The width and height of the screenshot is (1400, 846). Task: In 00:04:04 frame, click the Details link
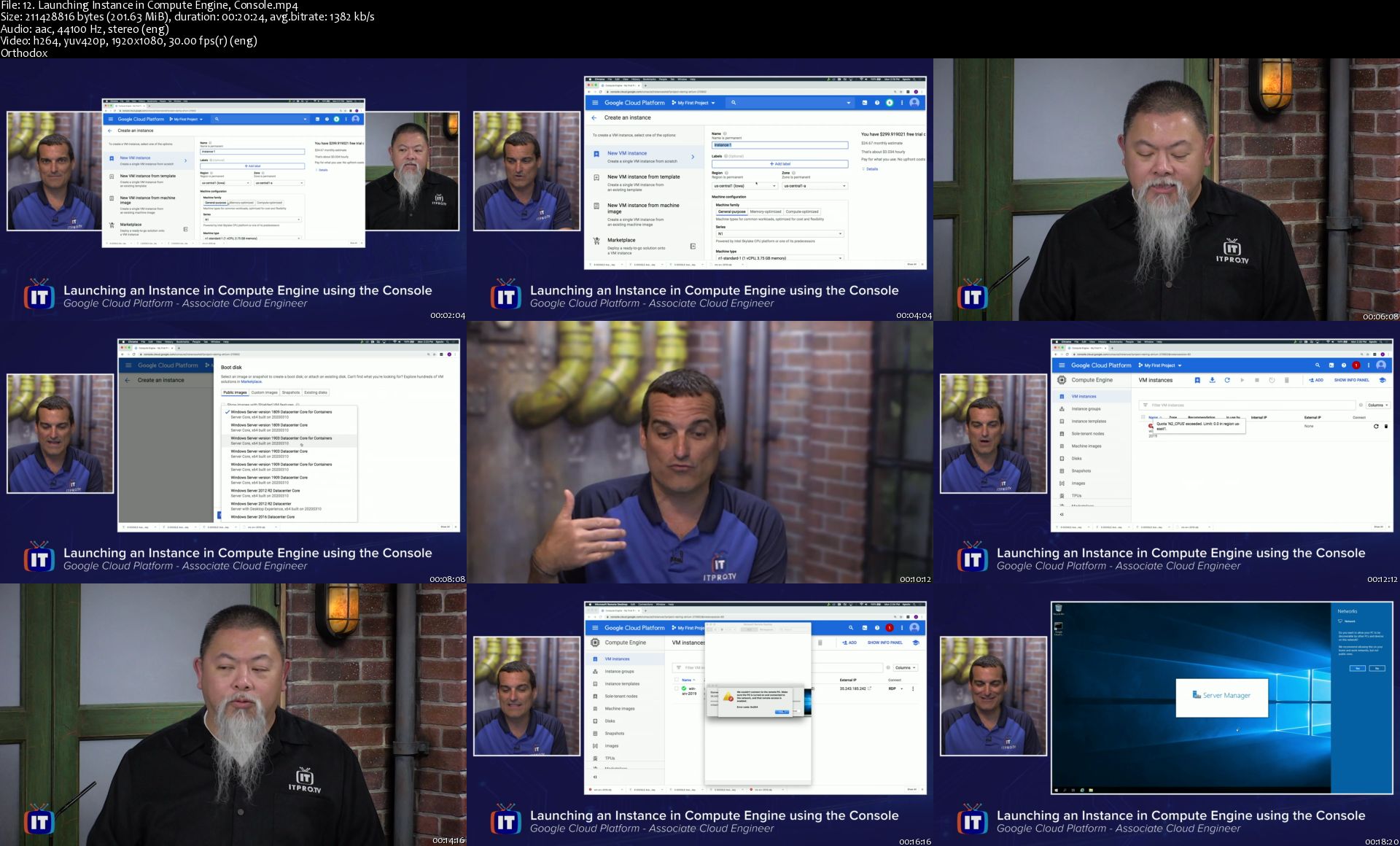coord(871,169)
